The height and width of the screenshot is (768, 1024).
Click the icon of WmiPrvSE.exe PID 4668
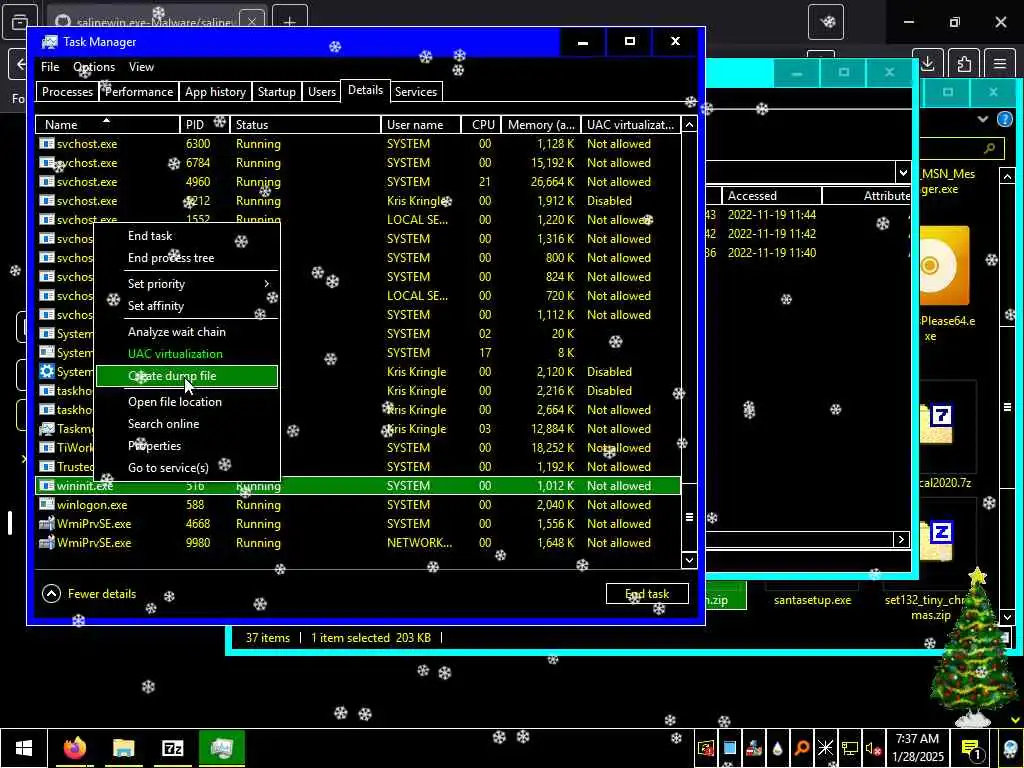click(46, 524)
